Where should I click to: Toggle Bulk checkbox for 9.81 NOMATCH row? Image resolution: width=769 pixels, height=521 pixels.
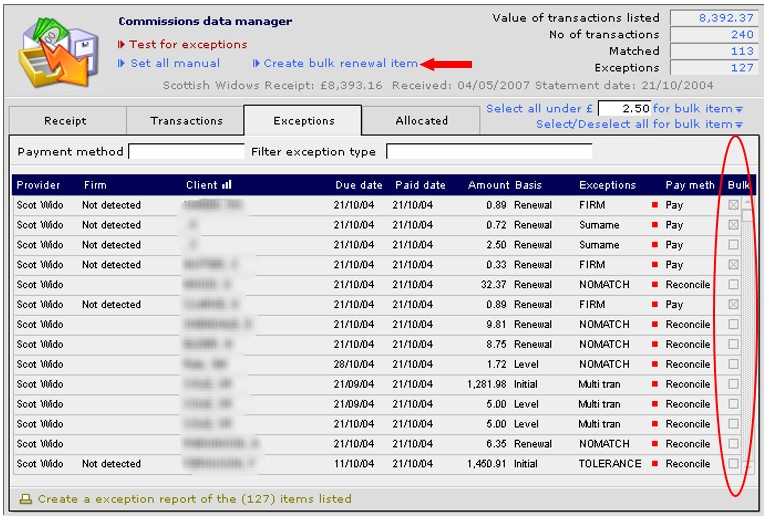tap(733, 324)
